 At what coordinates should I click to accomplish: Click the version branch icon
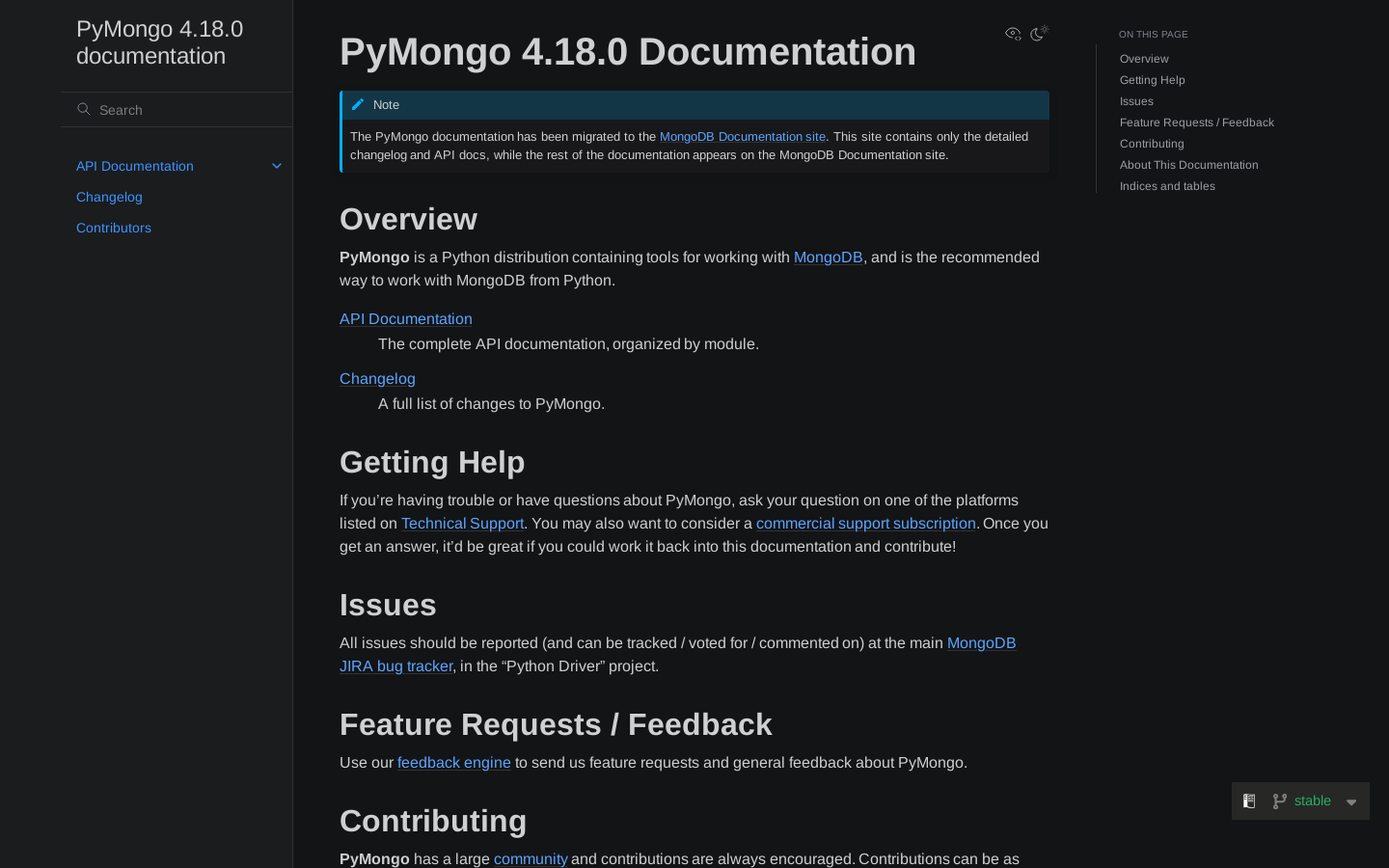tap(1280, 800)
